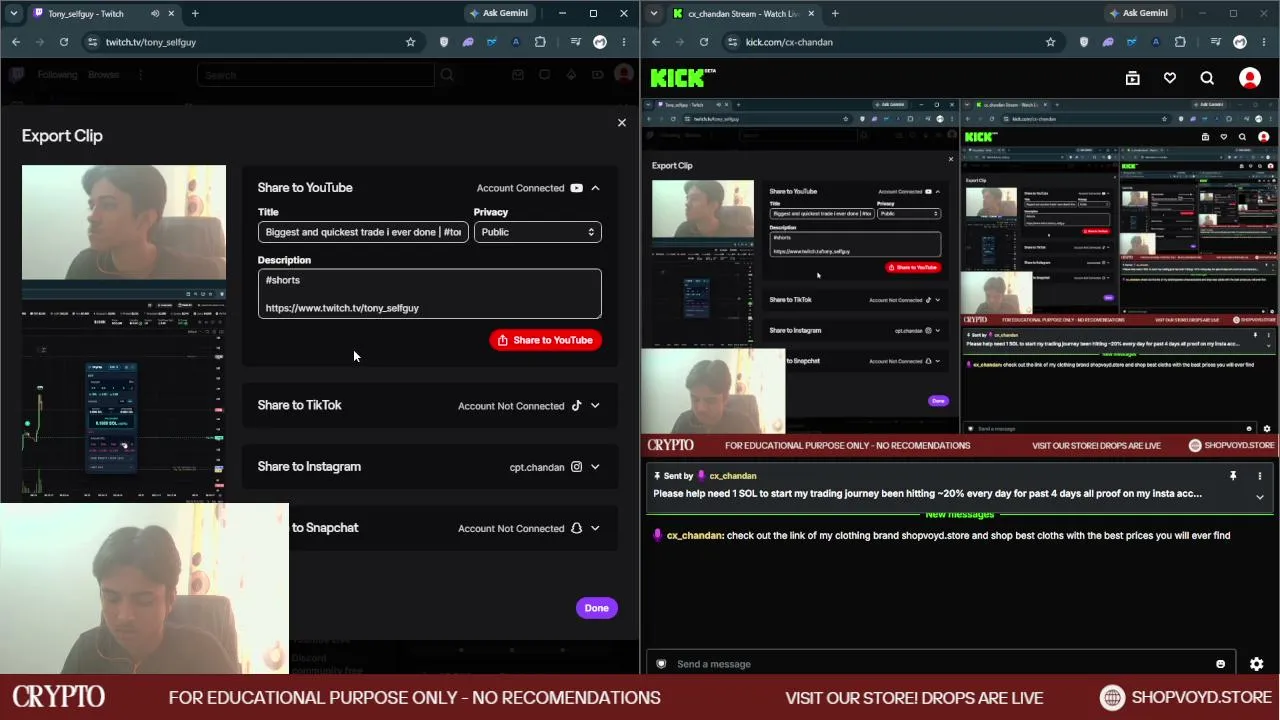This screenshot has height=720, width=1280.
Task: Open the pinned message three-dot options
Action: 1259,476
